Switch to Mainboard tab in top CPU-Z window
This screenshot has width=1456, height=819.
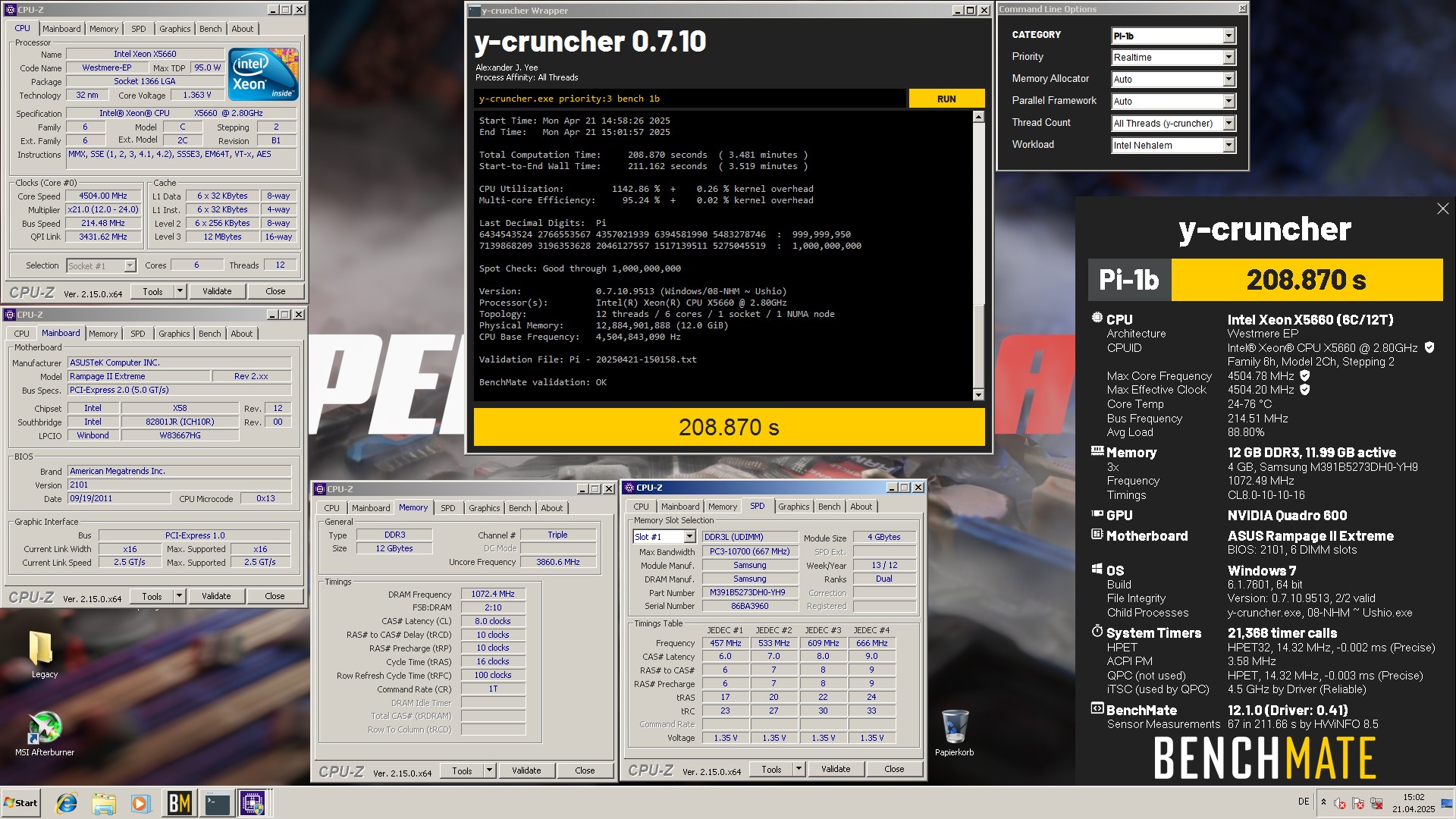pos(61,29)
